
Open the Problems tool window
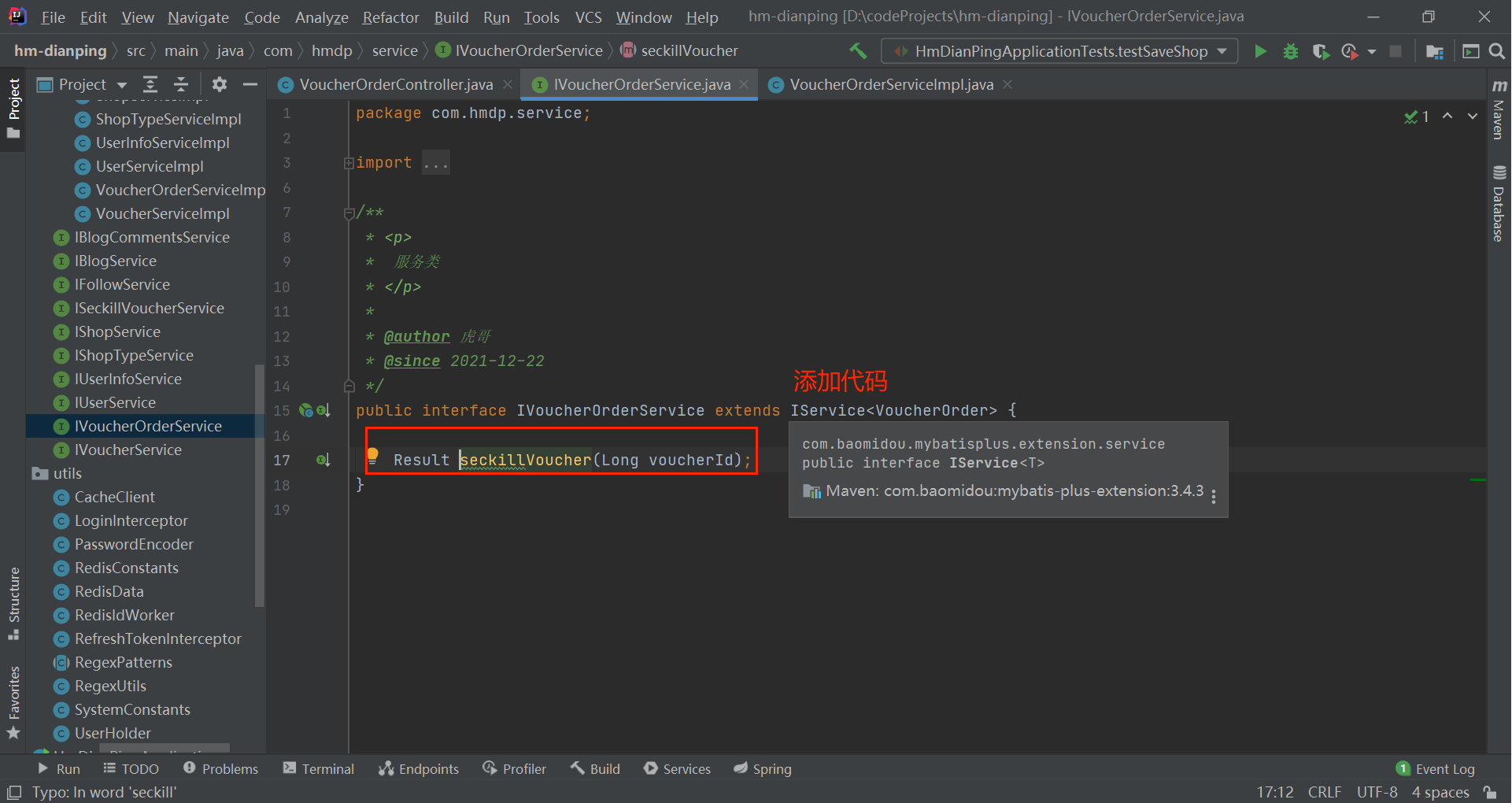click(220, 769)
